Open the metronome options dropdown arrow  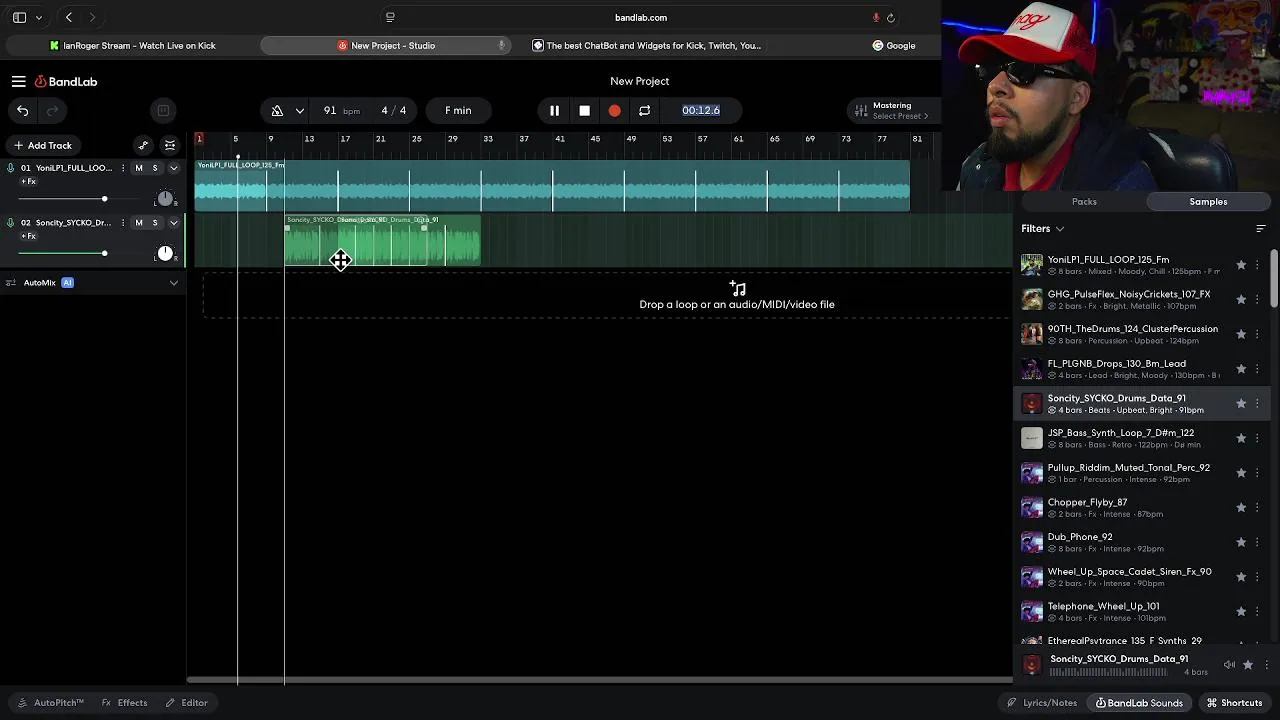tap(299, 111)
